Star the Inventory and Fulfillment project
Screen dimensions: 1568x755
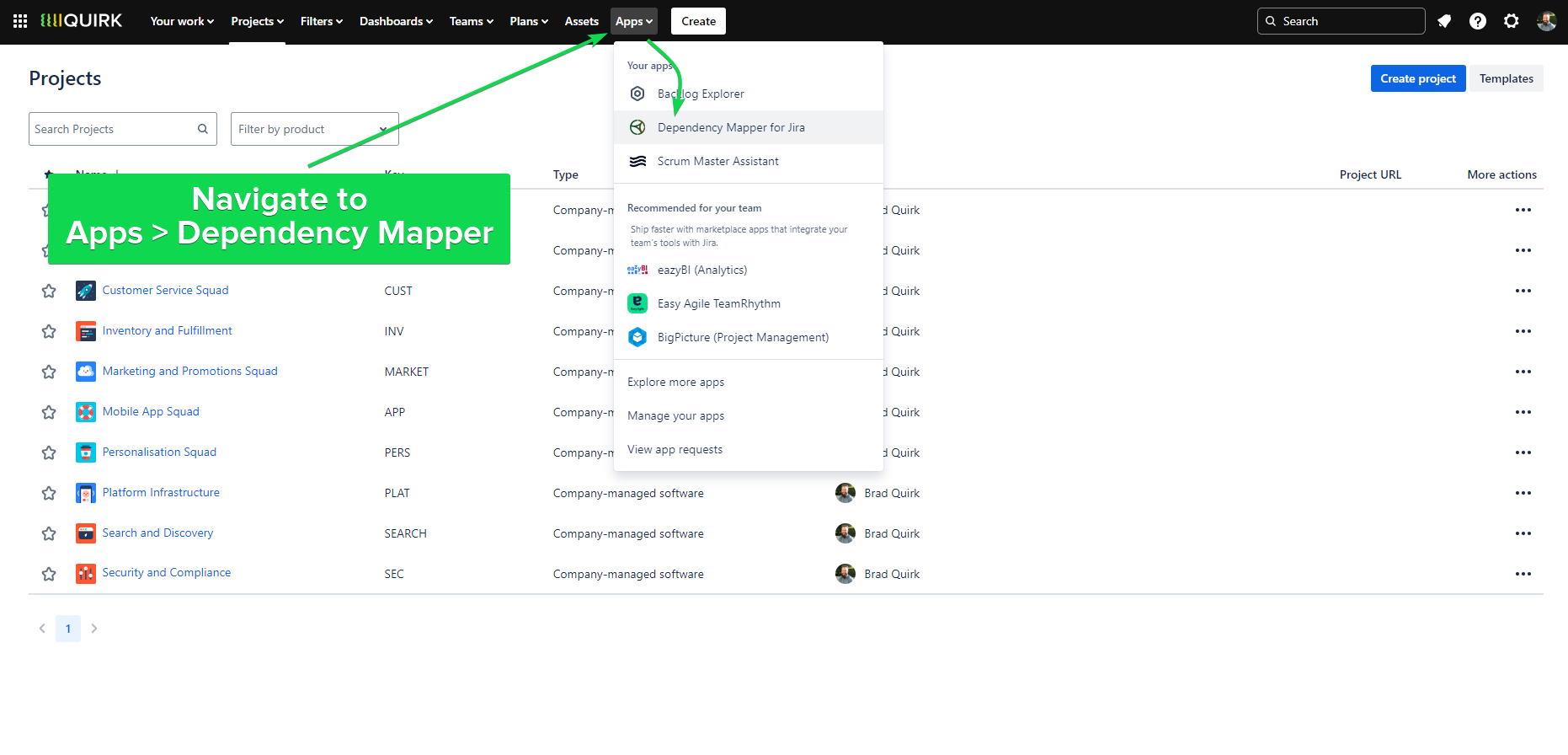(49, 331)
